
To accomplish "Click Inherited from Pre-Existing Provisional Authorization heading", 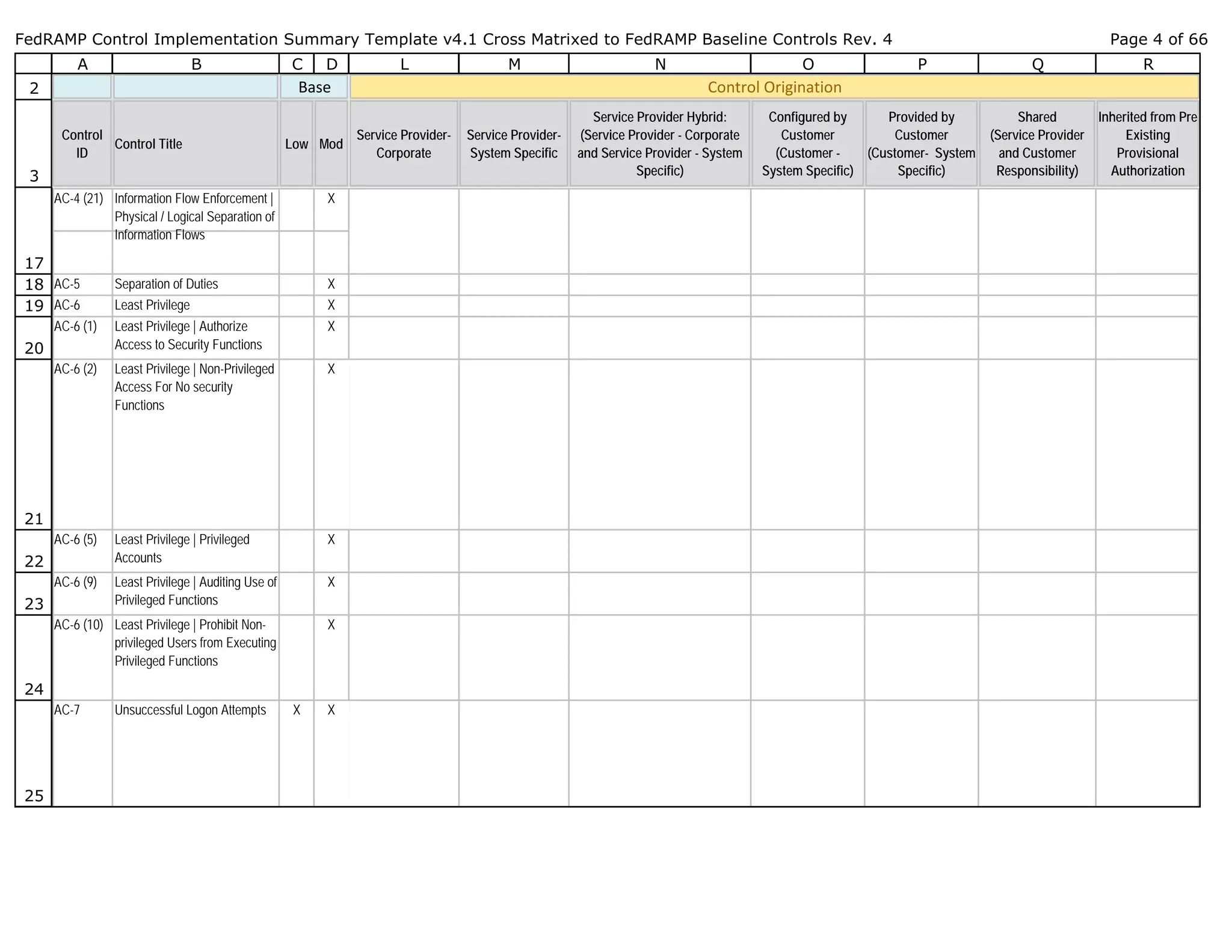I will click(1147, 144).
